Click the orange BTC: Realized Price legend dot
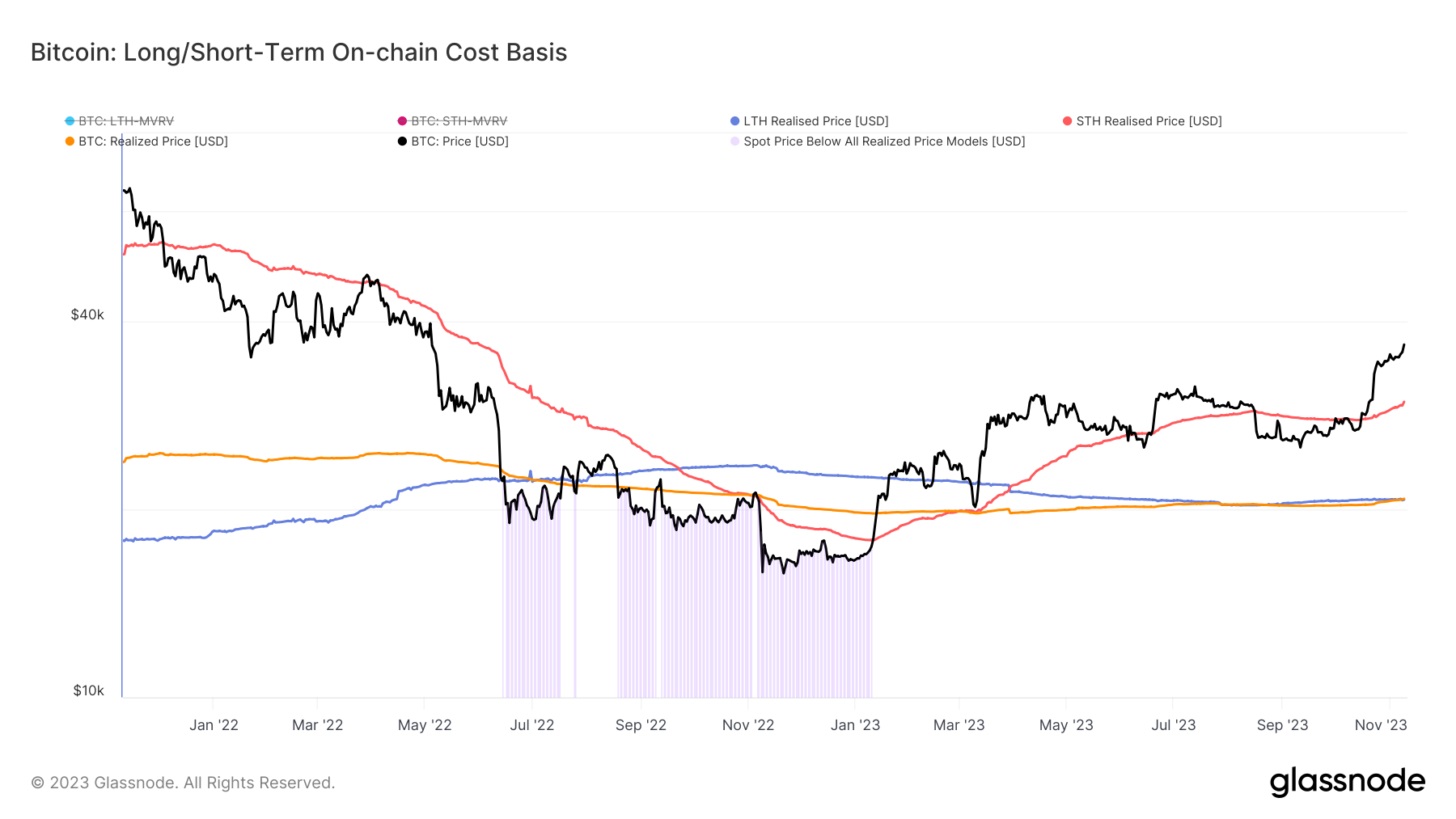 click(70, 141)
